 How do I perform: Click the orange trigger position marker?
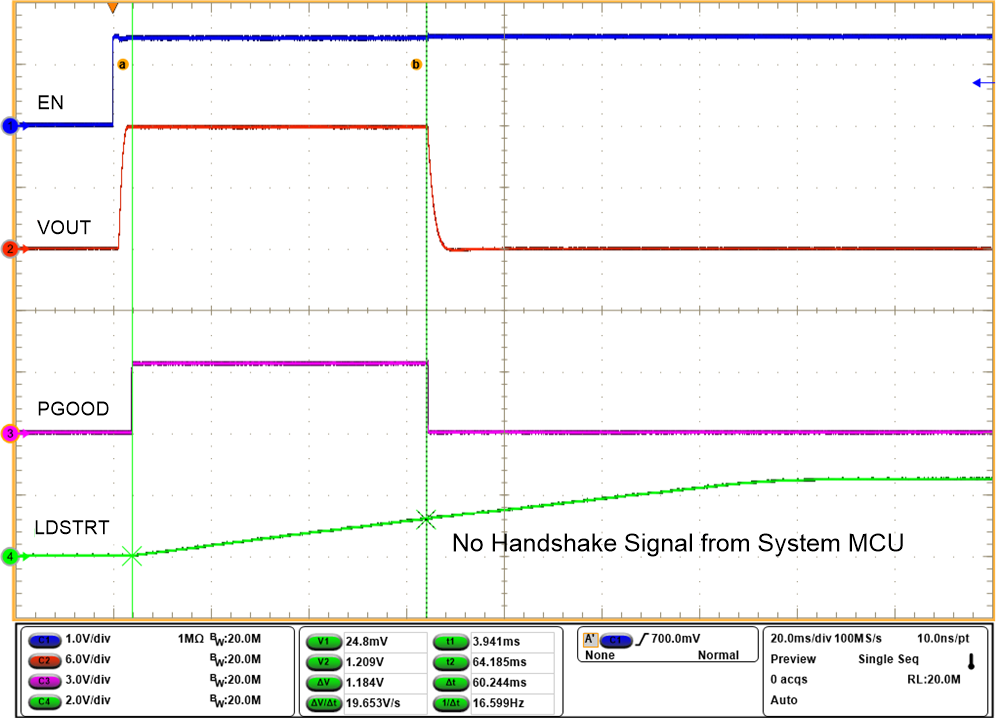pyautogui.click(x=113, y=8)
